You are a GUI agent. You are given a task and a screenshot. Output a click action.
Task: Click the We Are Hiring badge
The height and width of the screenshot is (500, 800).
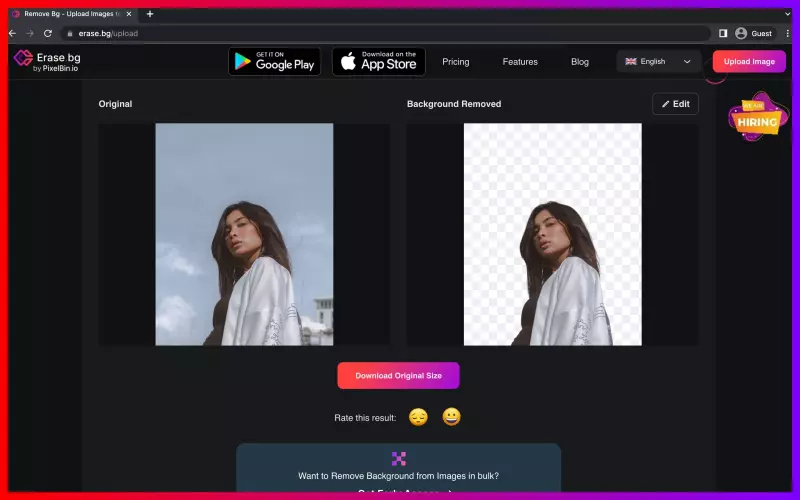tap(758, 117)
